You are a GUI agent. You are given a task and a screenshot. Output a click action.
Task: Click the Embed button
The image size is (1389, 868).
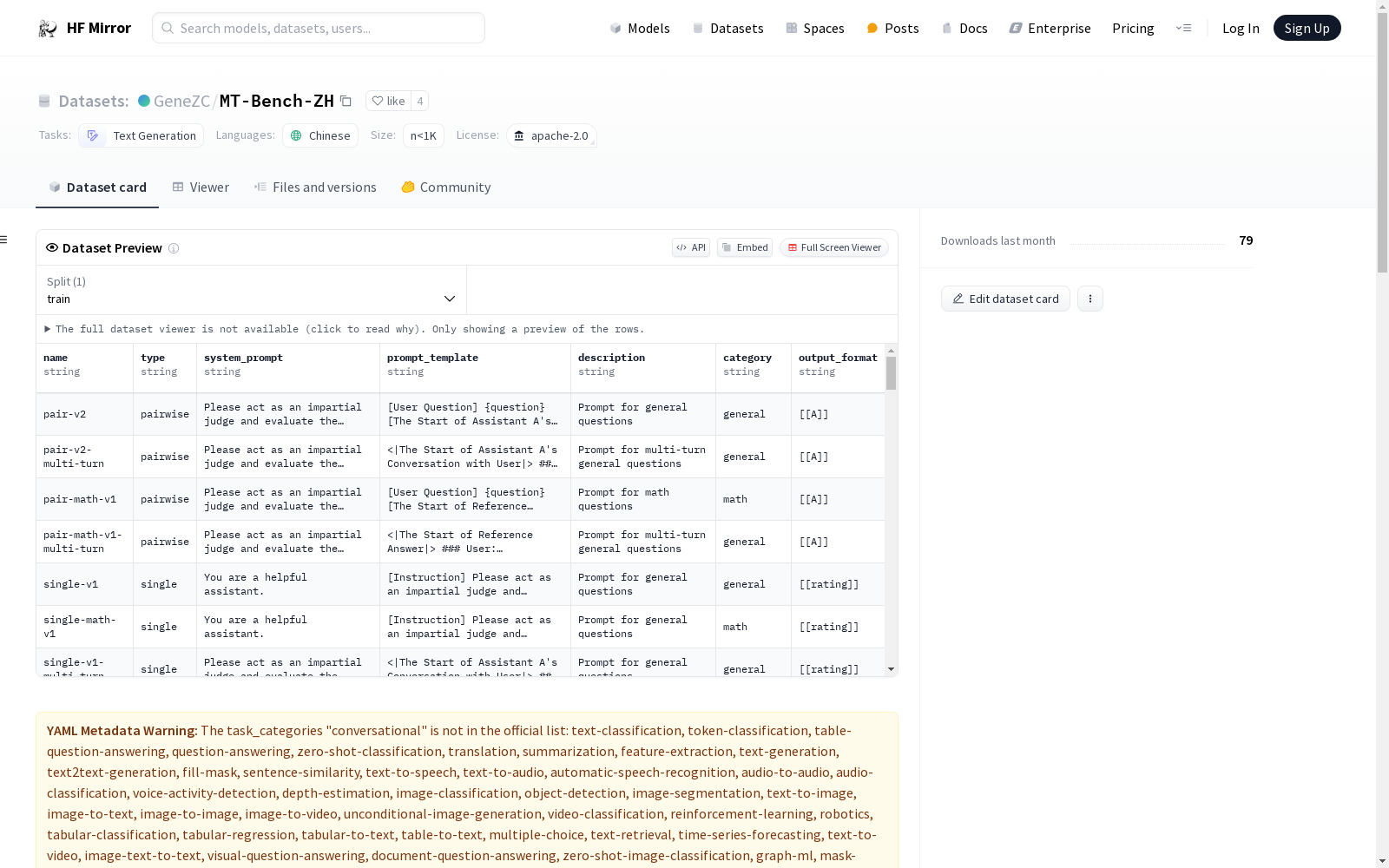(745, 247)
